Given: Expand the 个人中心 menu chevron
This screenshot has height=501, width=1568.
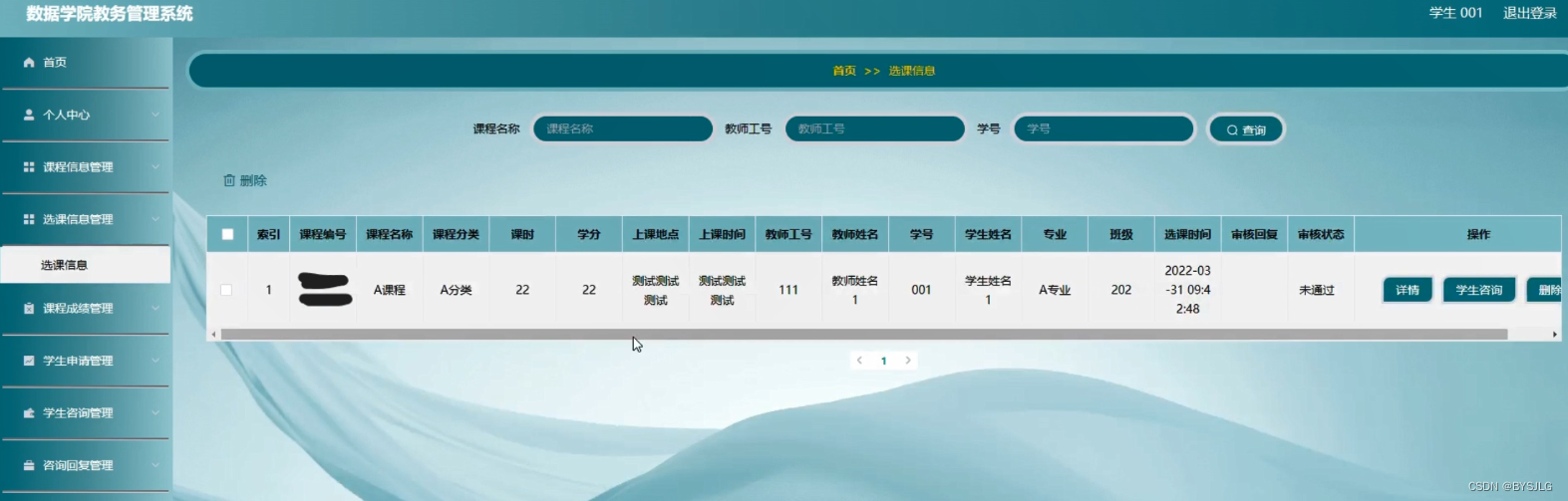Looking at the screenshot, I should (x=156, y=115).
